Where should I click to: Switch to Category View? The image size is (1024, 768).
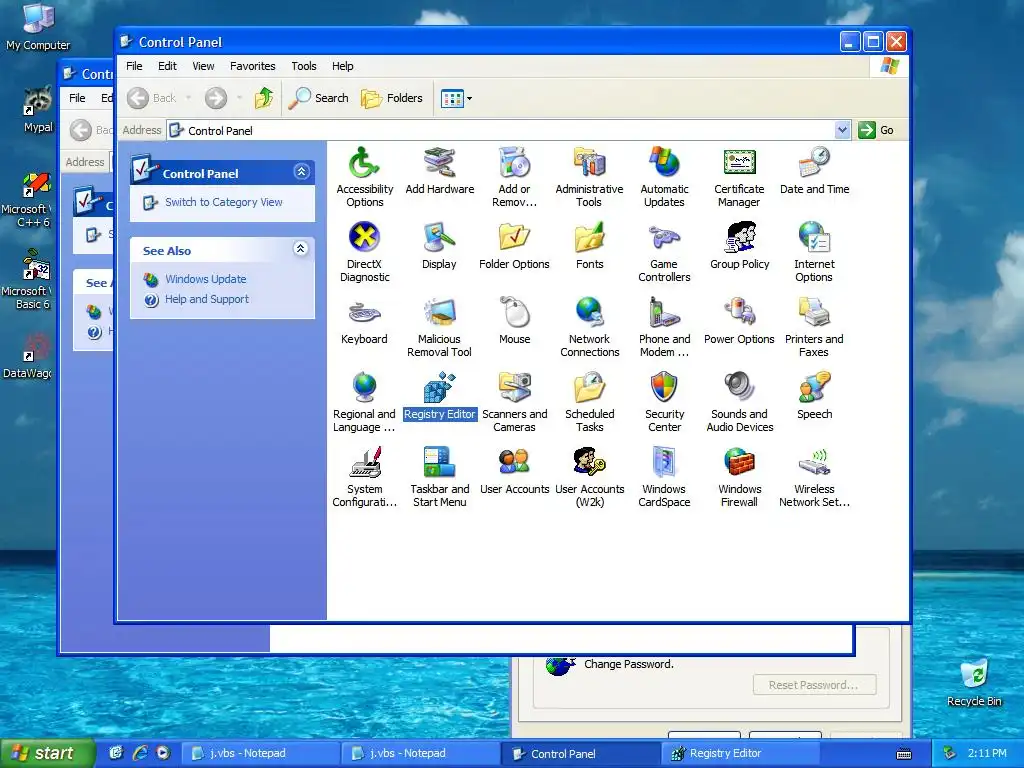[x=223, y=202]
